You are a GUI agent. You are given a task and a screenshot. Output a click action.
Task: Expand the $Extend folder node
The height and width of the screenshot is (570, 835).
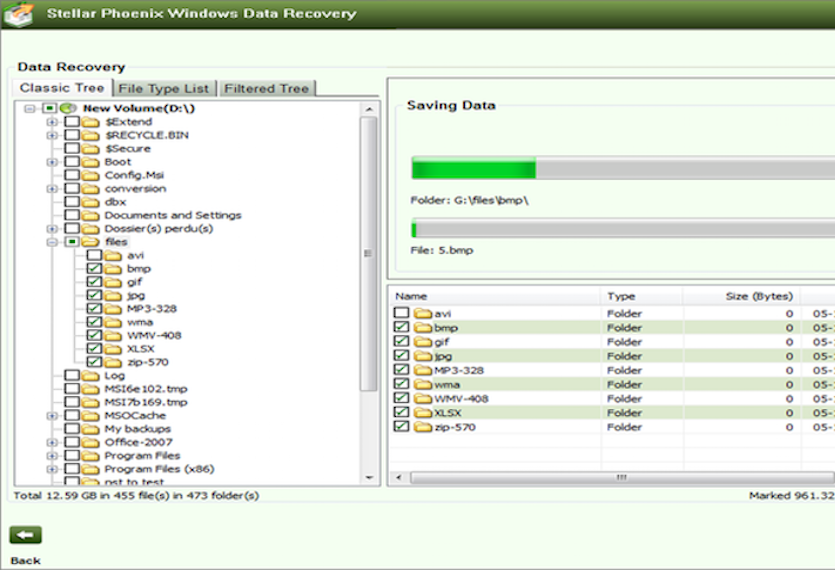pos(52,122)
